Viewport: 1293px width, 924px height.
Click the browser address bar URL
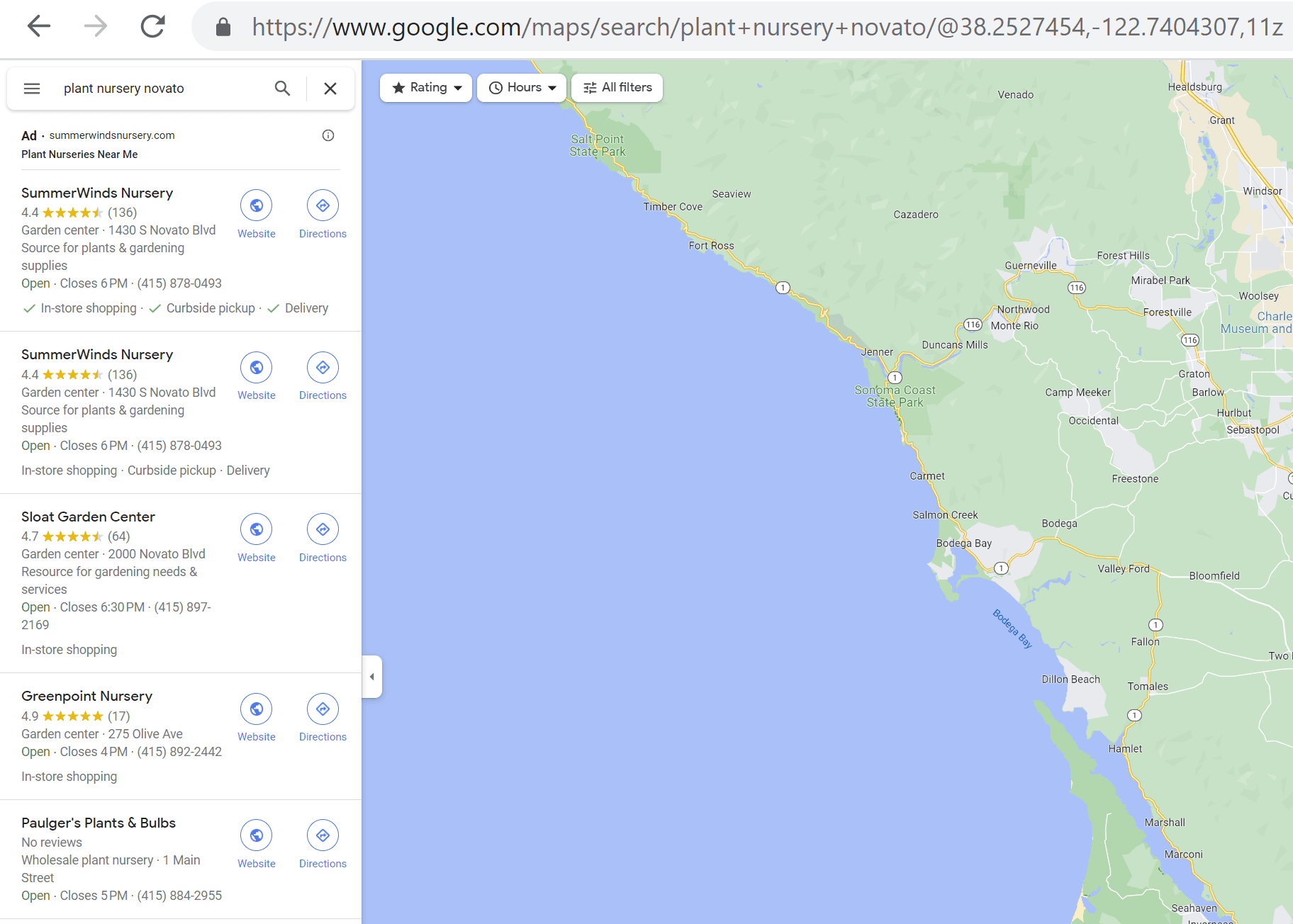point(766,27)
